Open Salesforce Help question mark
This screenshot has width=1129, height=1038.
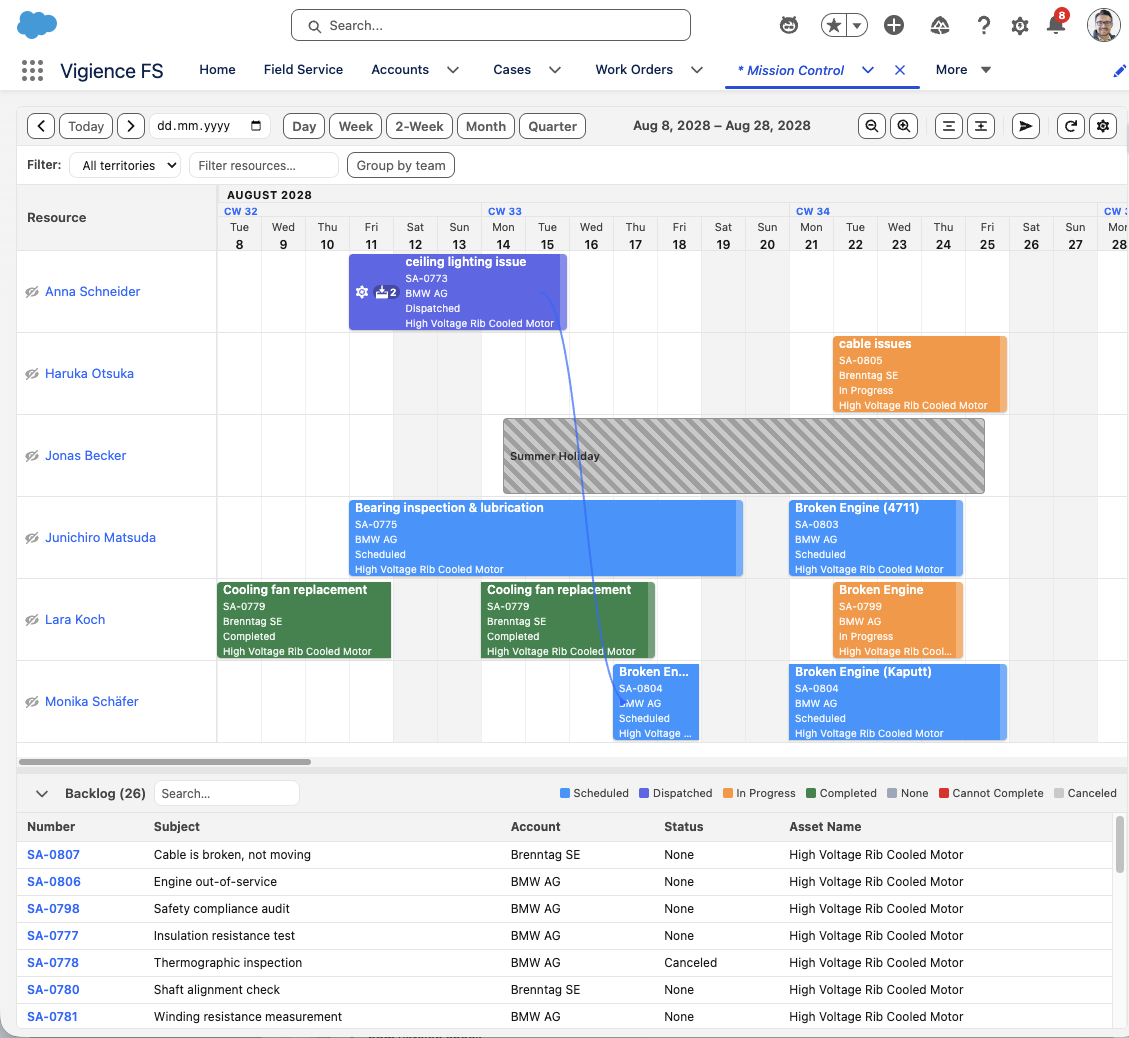pos(984,26)
